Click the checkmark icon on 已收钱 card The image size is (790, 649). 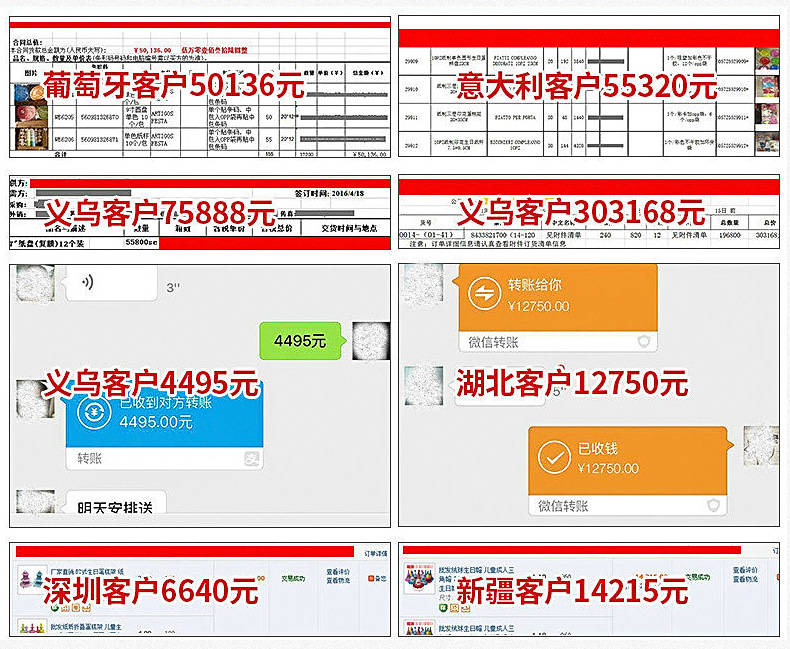click(x=551, y=457)
